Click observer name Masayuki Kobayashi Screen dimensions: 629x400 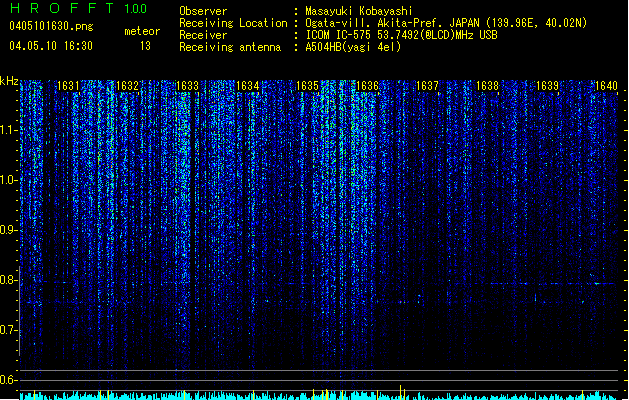[359, 11]
